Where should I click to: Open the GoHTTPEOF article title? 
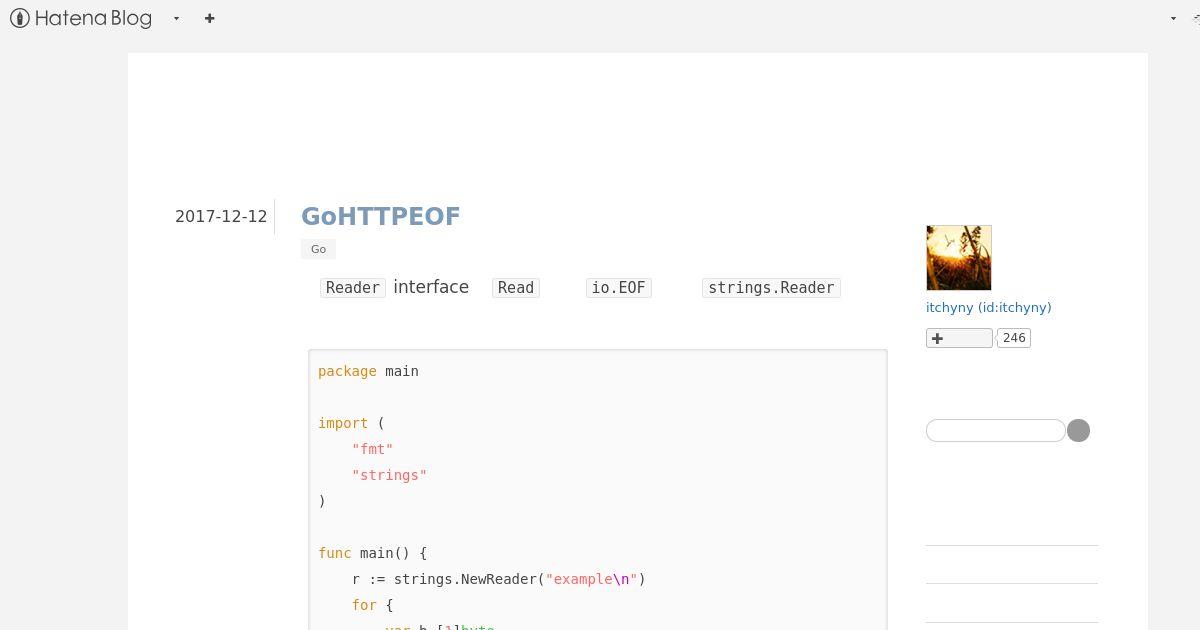381,216
